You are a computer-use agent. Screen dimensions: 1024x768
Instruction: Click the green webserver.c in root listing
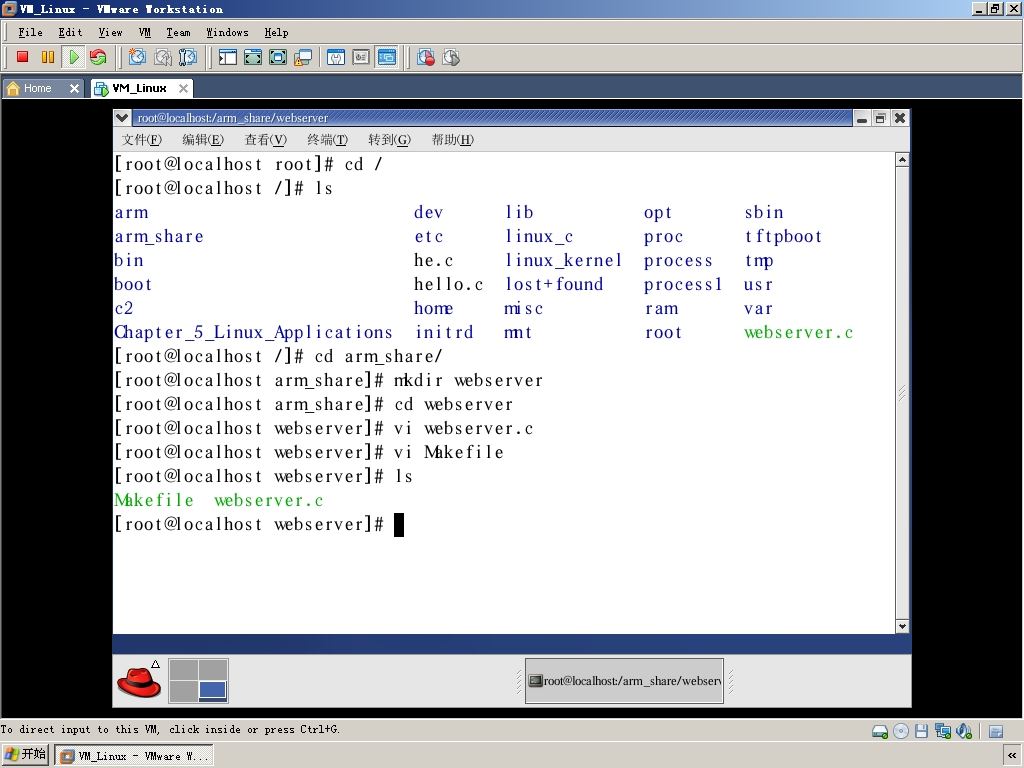(799, 332)
